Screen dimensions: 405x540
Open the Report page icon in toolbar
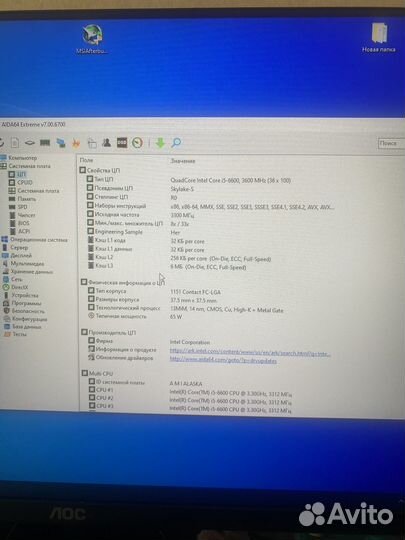(x=15, y=143)
